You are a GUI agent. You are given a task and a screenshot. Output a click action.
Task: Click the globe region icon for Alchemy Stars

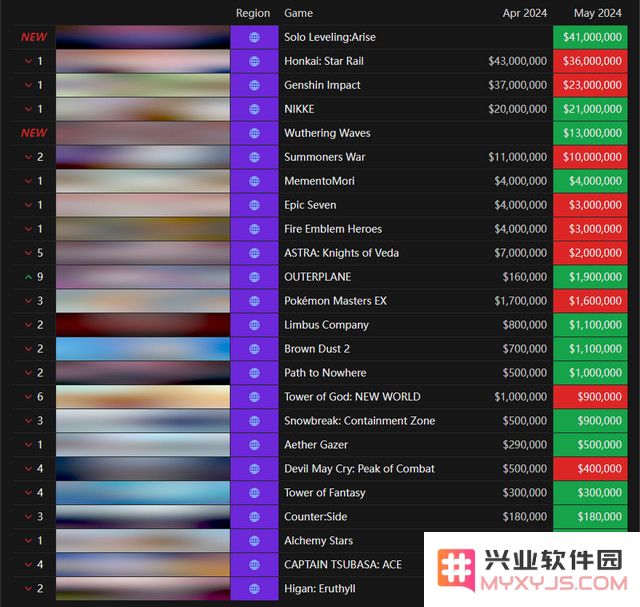pos(254,541)
